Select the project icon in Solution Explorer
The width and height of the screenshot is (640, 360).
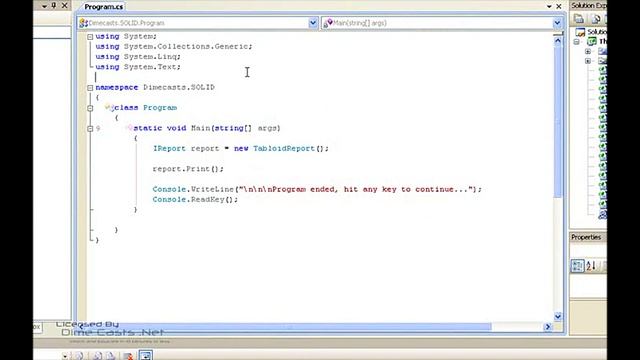point(591,41)
